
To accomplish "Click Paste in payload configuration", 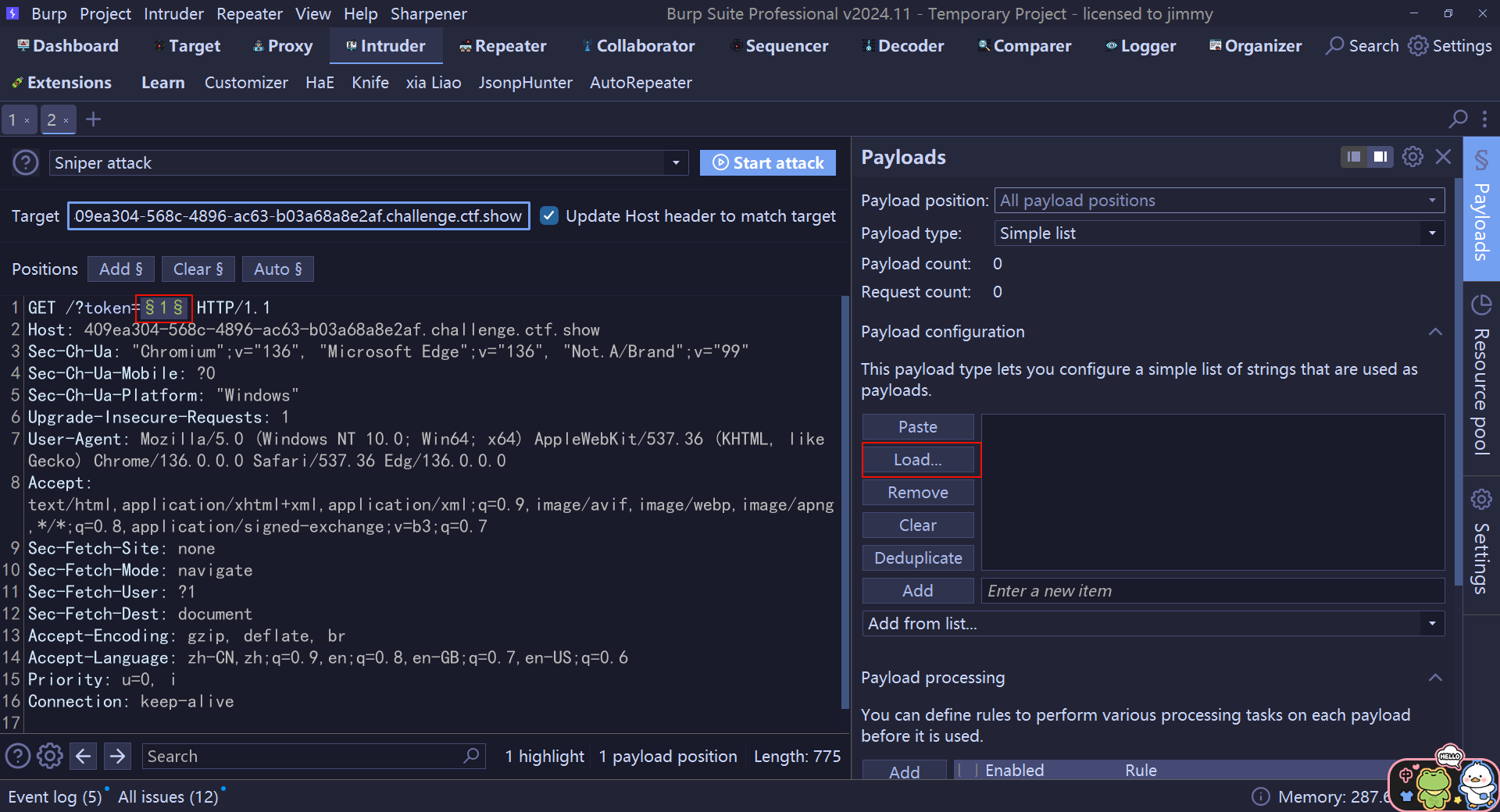I will pos(918,427).
